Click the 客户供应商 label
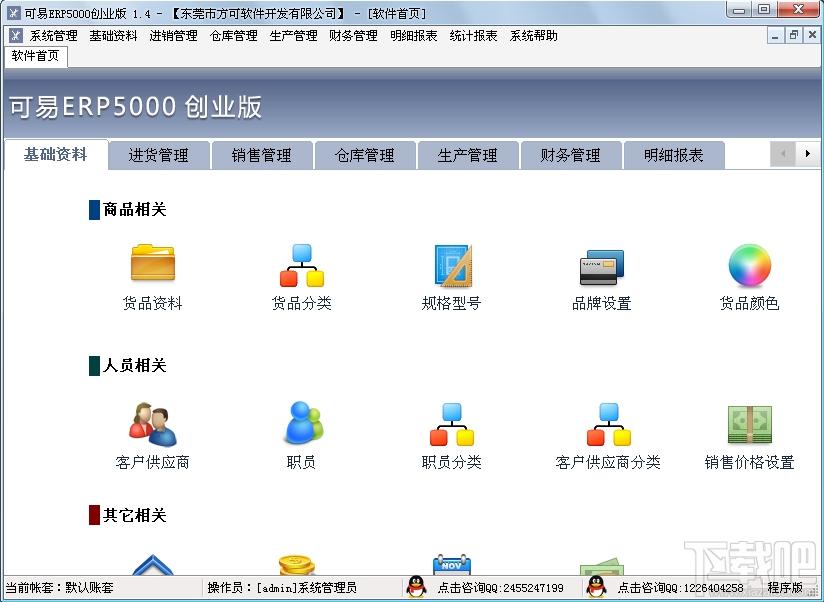 coord(152,462)
